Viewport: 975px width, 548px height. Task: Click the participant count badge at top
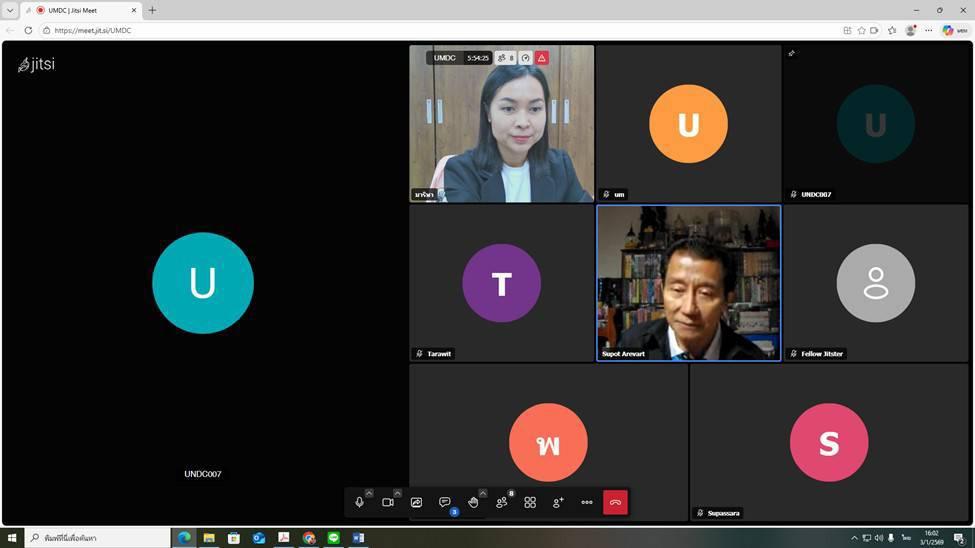(506, 58)
